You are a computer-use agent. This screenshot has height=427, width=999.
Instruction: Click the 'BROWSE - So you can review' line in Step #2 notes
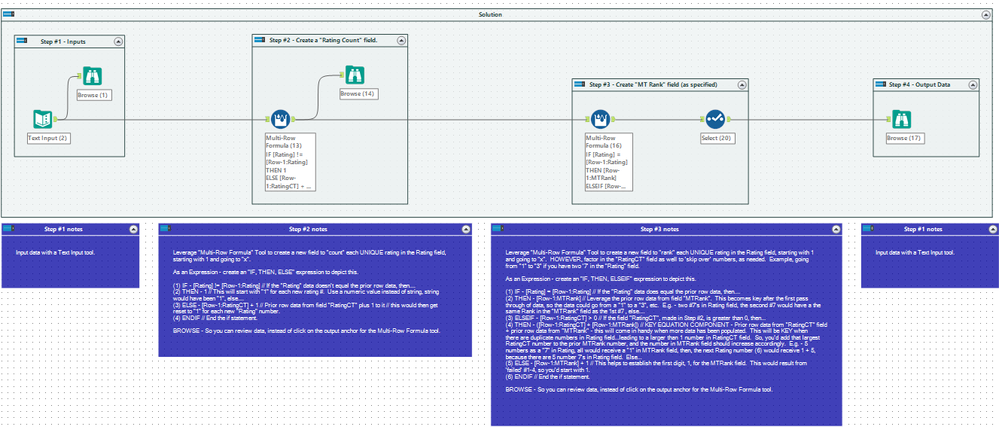point(306,329)
